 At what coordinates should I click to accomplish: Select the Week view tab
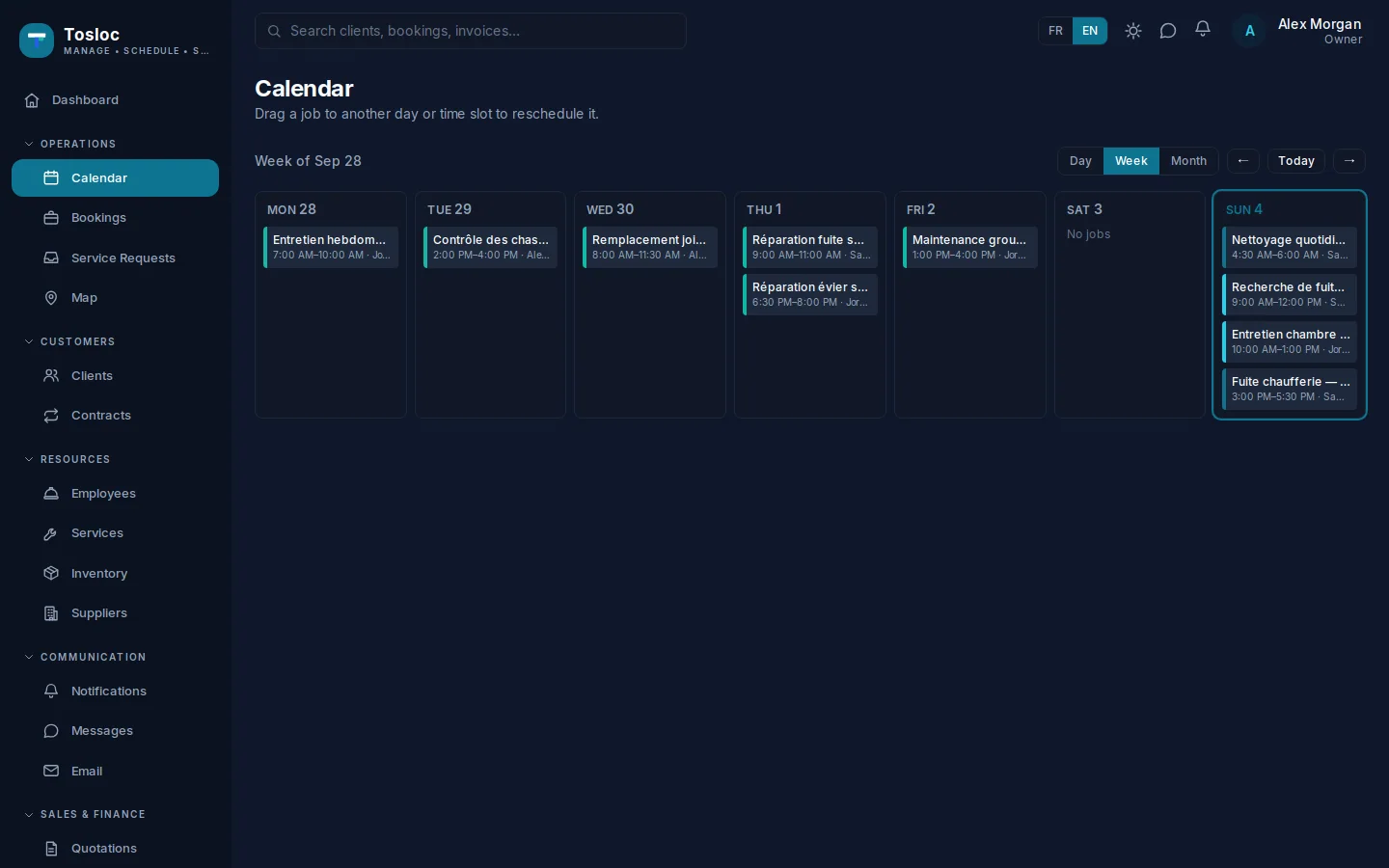(x=1131, y=161)
